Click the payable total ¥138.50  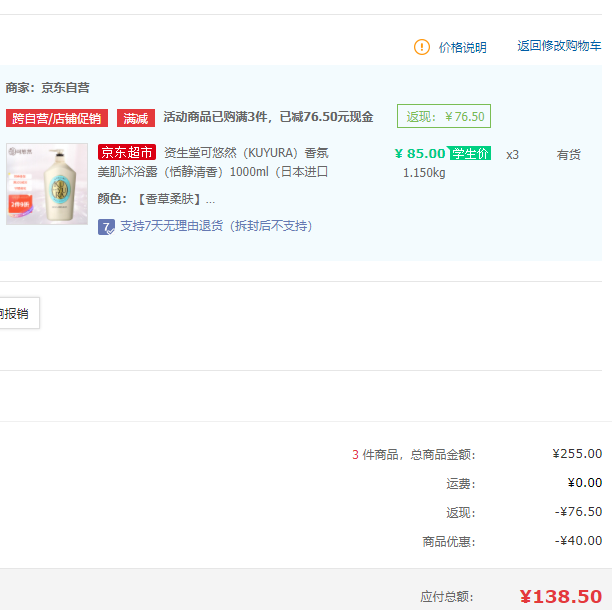tap(561, 597)
